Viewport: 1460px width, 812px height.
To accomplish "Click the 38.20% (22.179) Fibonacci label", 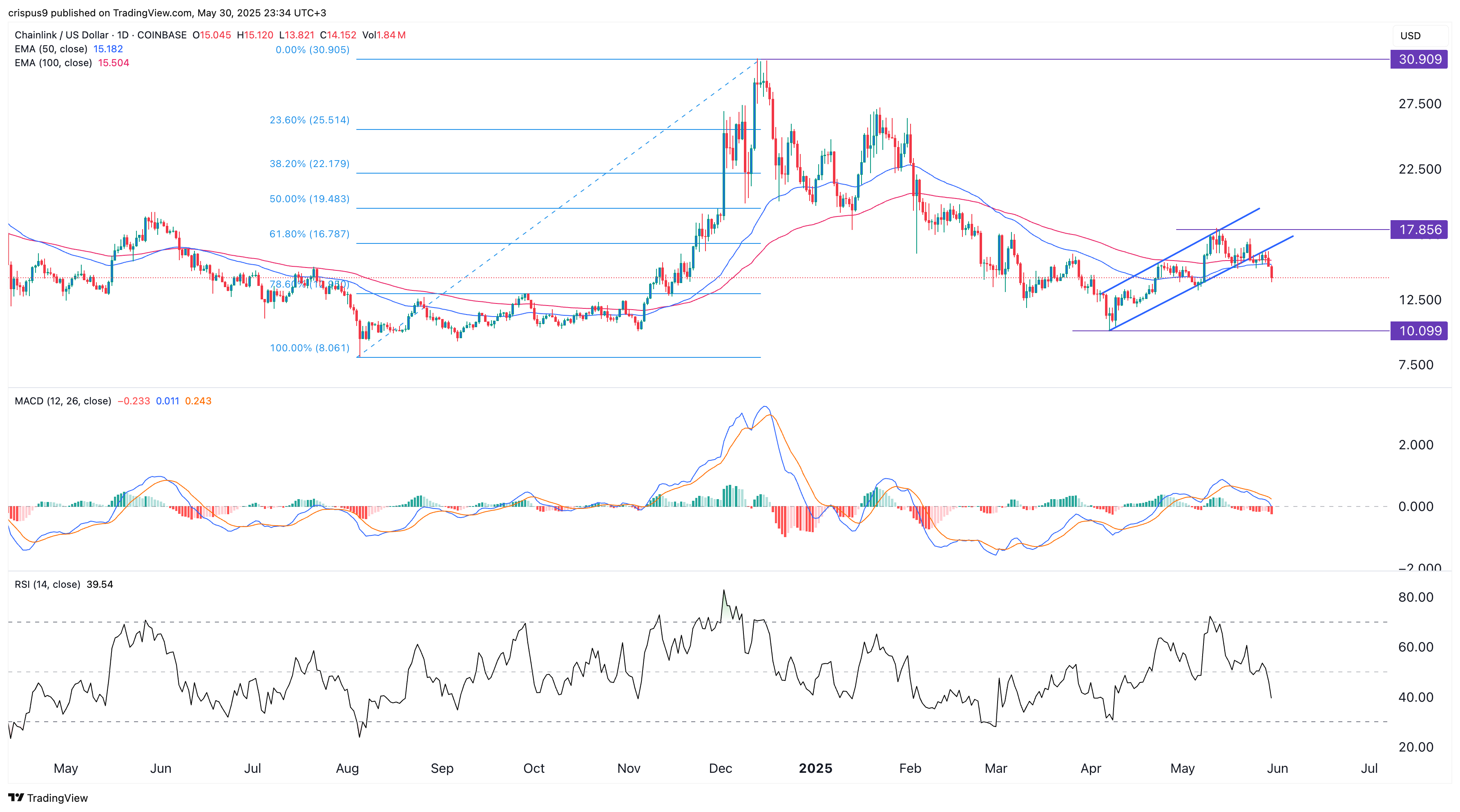I will (310, 164).
